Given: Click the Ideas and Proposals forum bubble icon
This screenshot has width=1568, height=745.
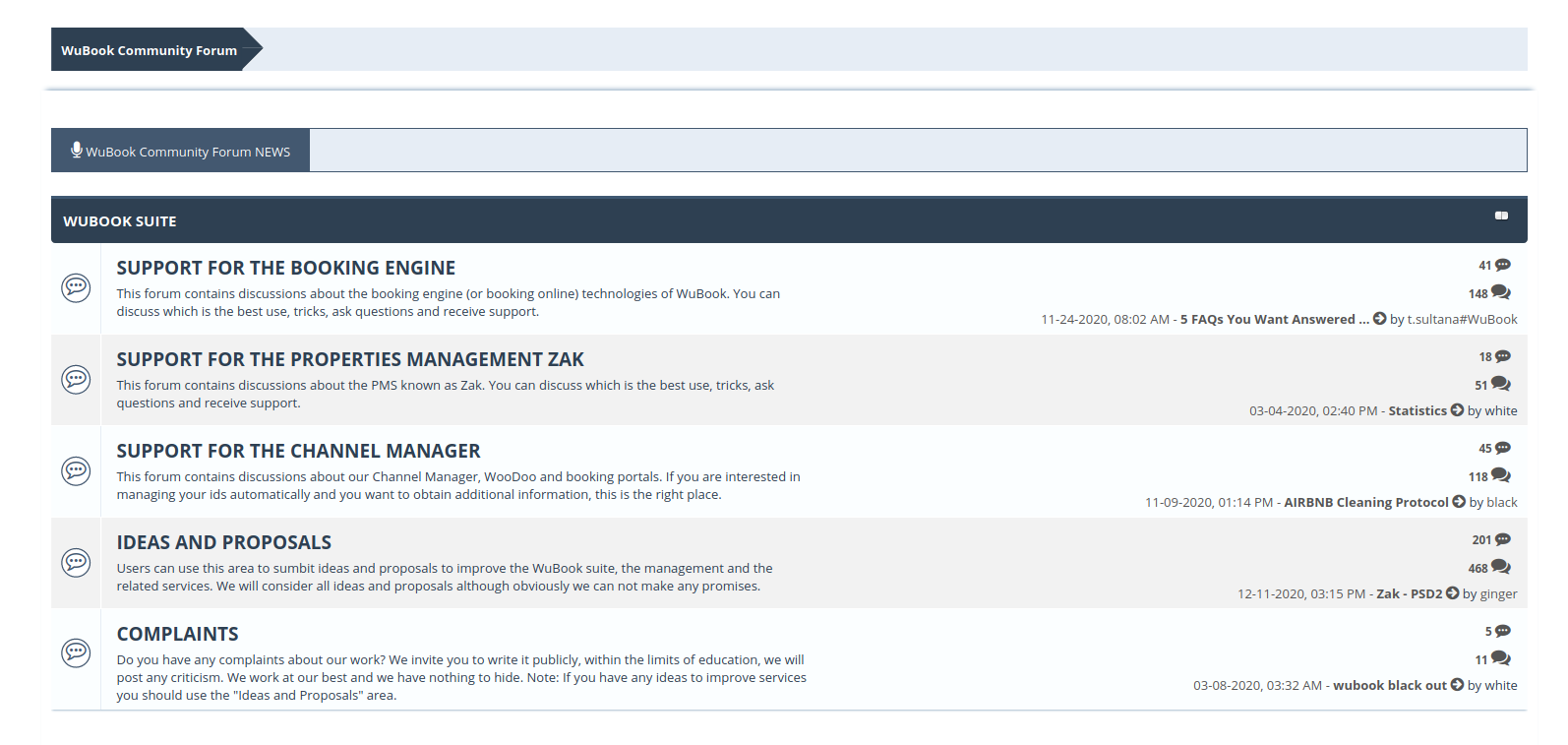Looking at the screenshot, I should (x=76, y=562).
